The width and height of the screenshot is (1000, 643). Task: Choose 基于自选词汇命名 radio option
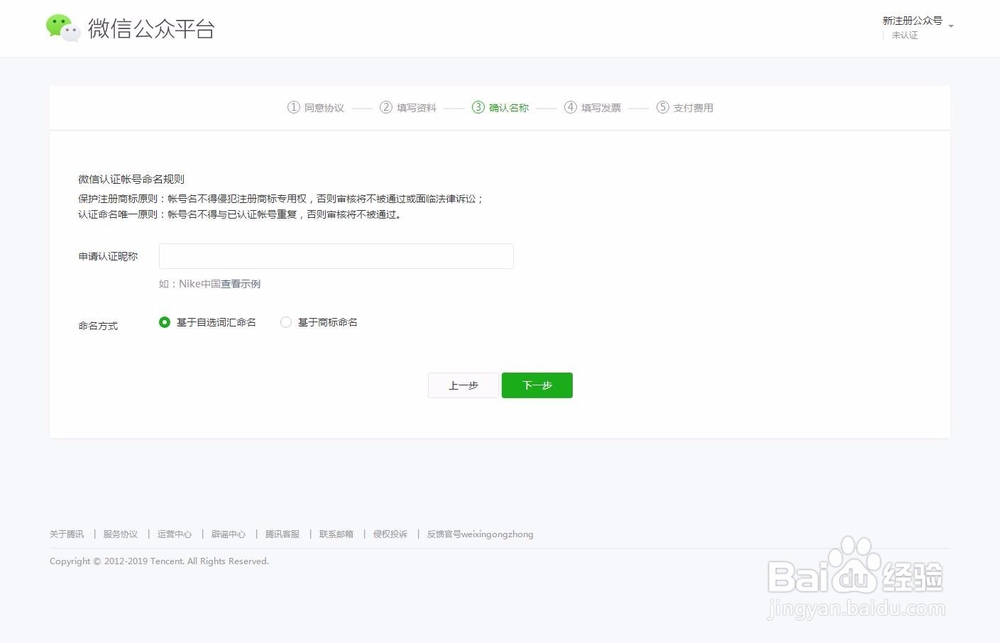(165, 322)
